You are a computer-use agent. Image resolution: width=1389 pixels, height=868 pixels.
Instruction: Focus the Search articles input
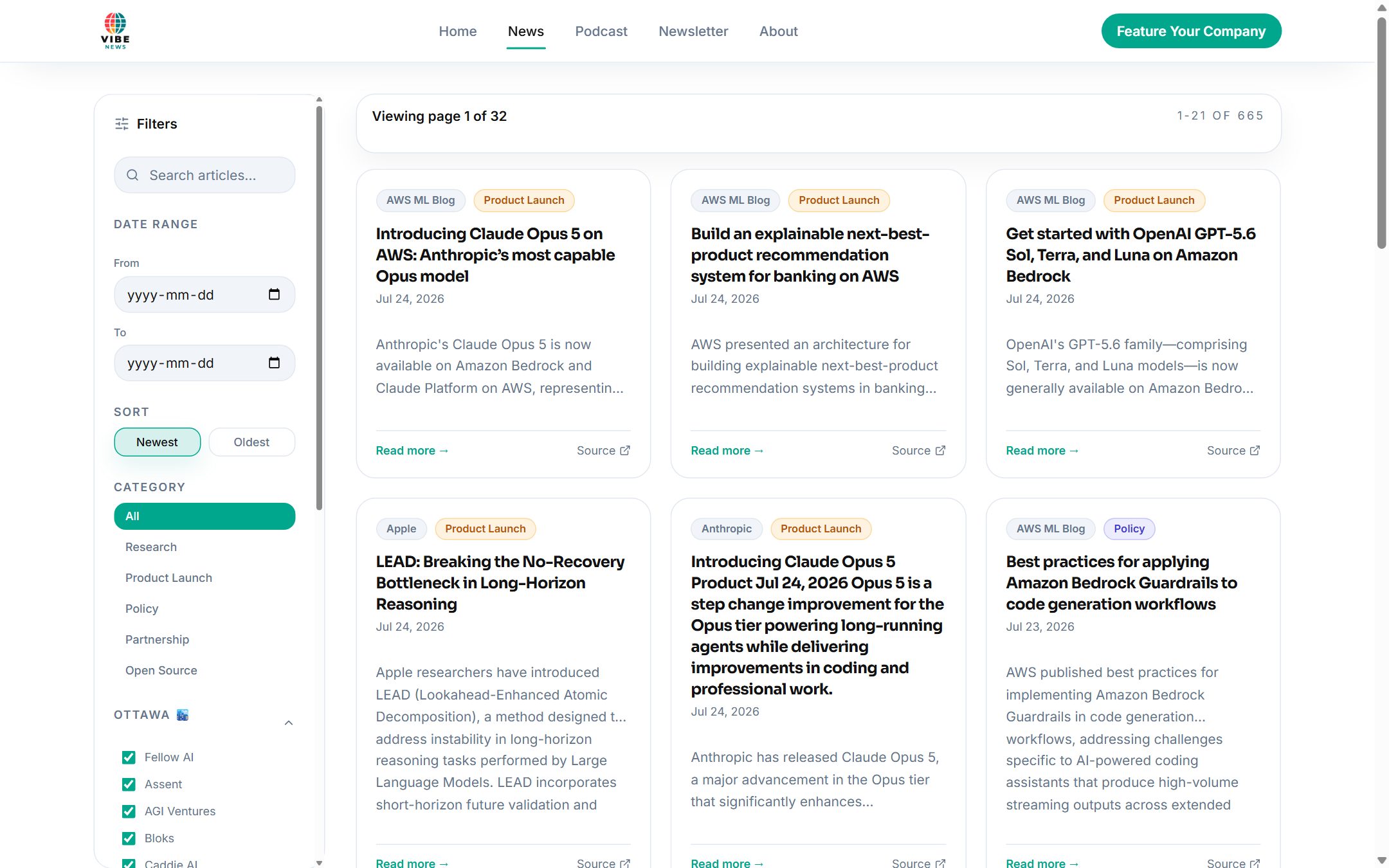point(204,175)
